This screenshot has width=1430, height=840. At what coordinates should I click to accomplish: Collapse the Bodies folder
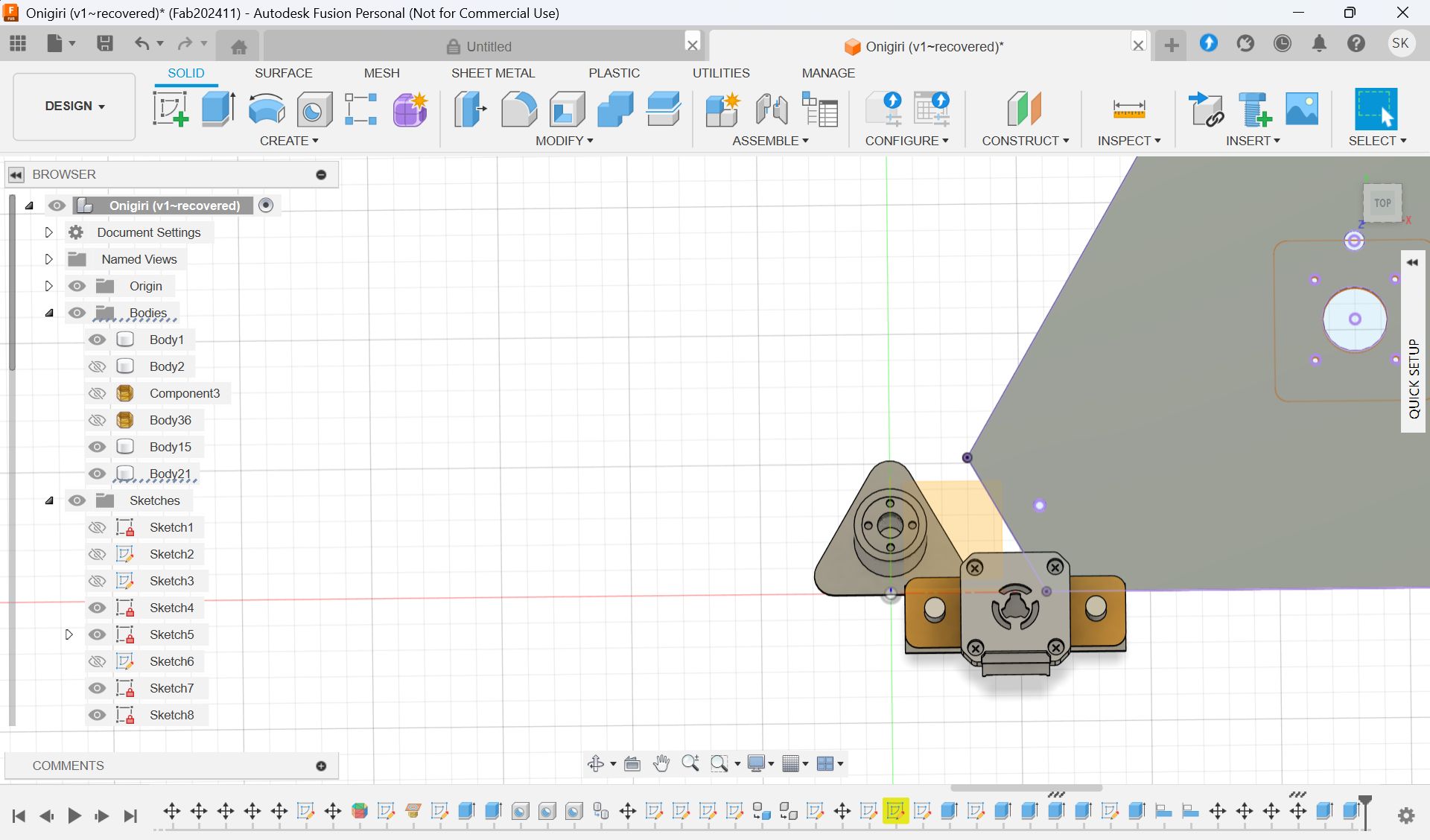49,313
